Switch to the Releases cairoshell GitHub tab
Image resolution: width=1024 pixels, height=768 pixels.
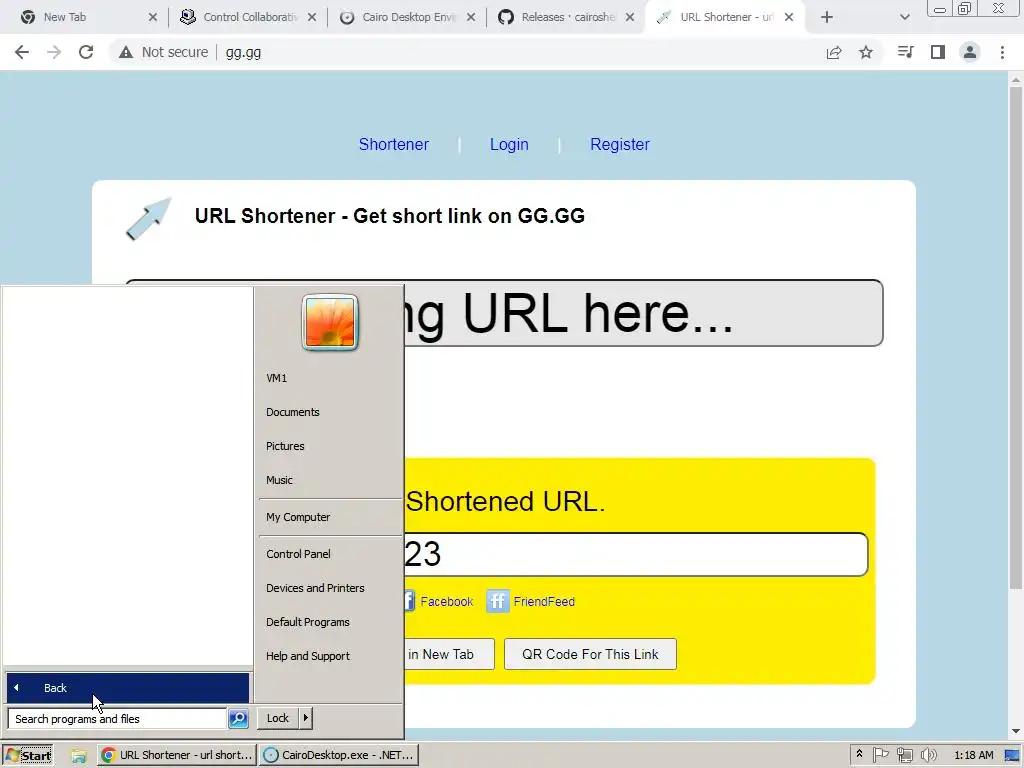pyautogui.click(x=568, y=17)
